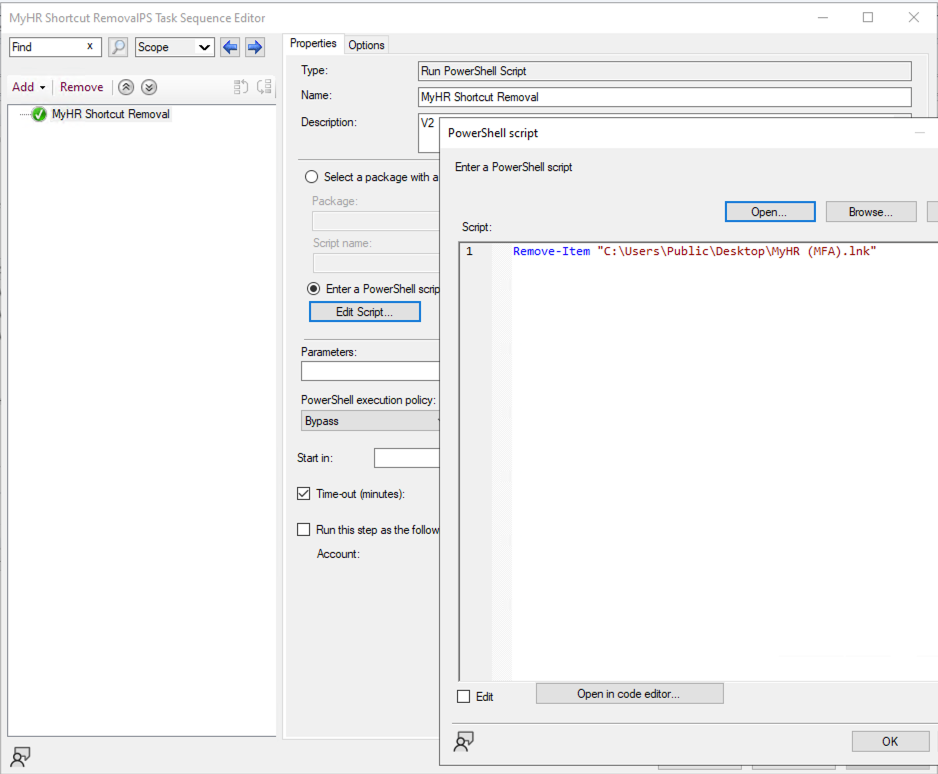The width and height of the screenshot is (938, 774).
Task: Click green check icon of MyHR step
Action: tap(39, 114)
